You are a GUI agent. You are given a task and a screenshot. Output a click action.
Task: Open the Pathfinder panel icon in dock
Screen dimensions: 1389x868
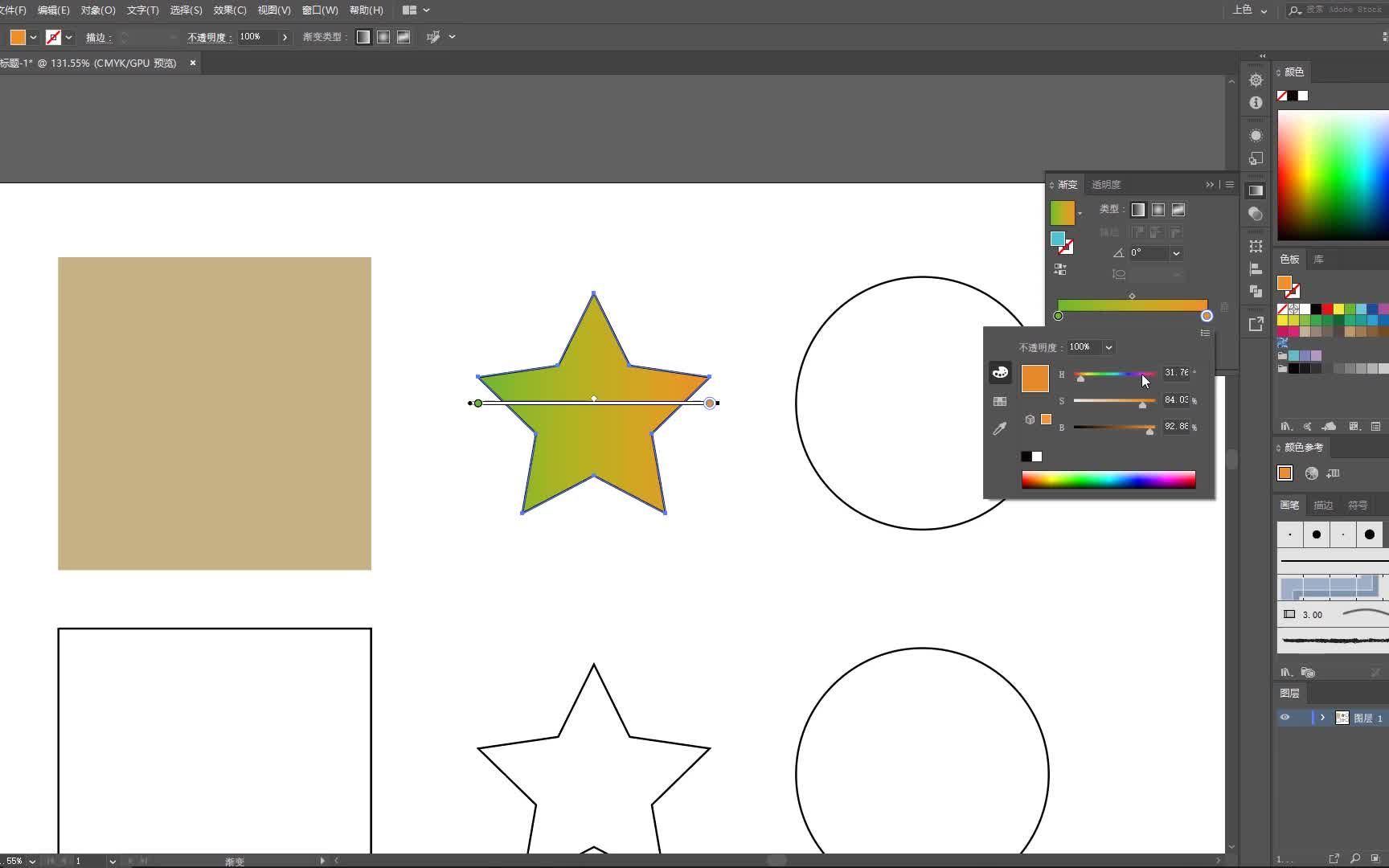1256,291
